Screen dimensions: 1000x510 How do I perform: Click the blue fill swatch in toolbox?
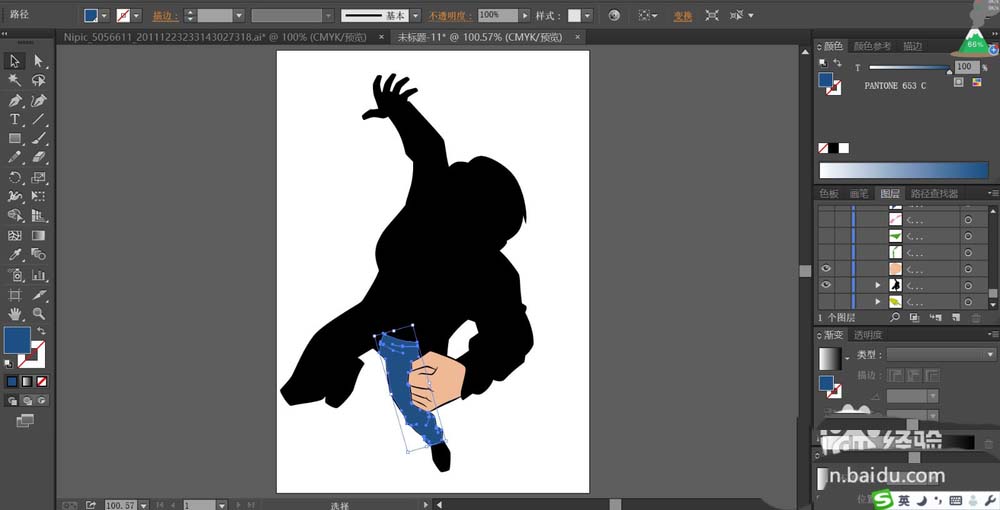coord(17,340)
